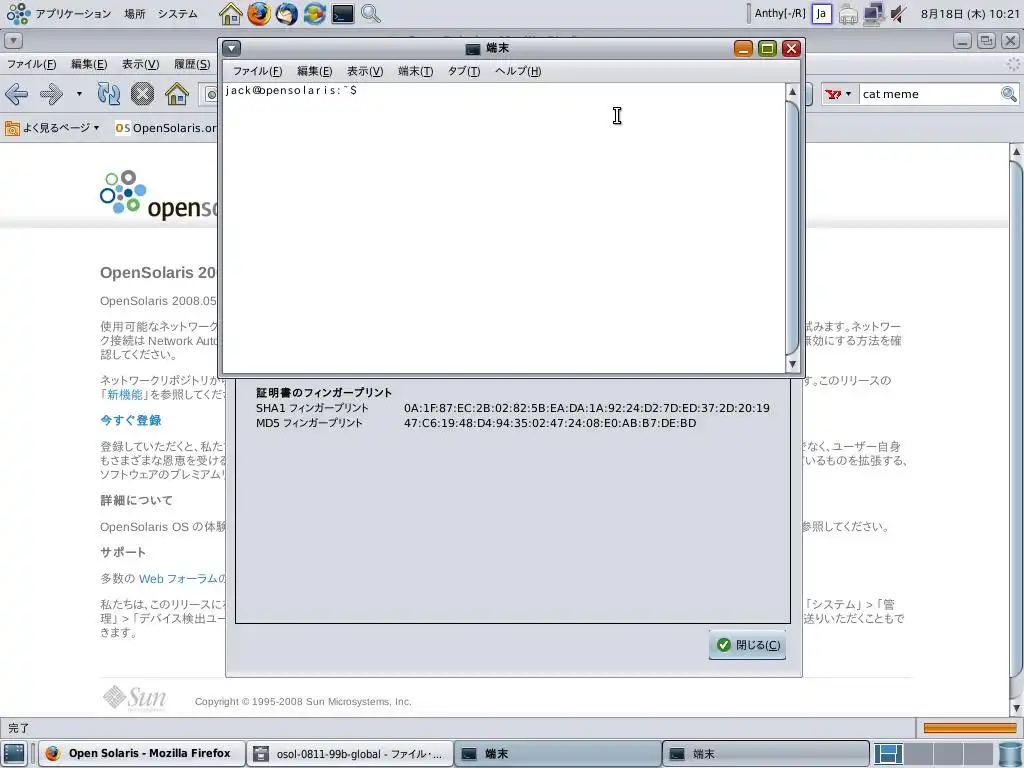
Task: Open Firefox ファイル(F) menu
Action: (x=31, y=64)
